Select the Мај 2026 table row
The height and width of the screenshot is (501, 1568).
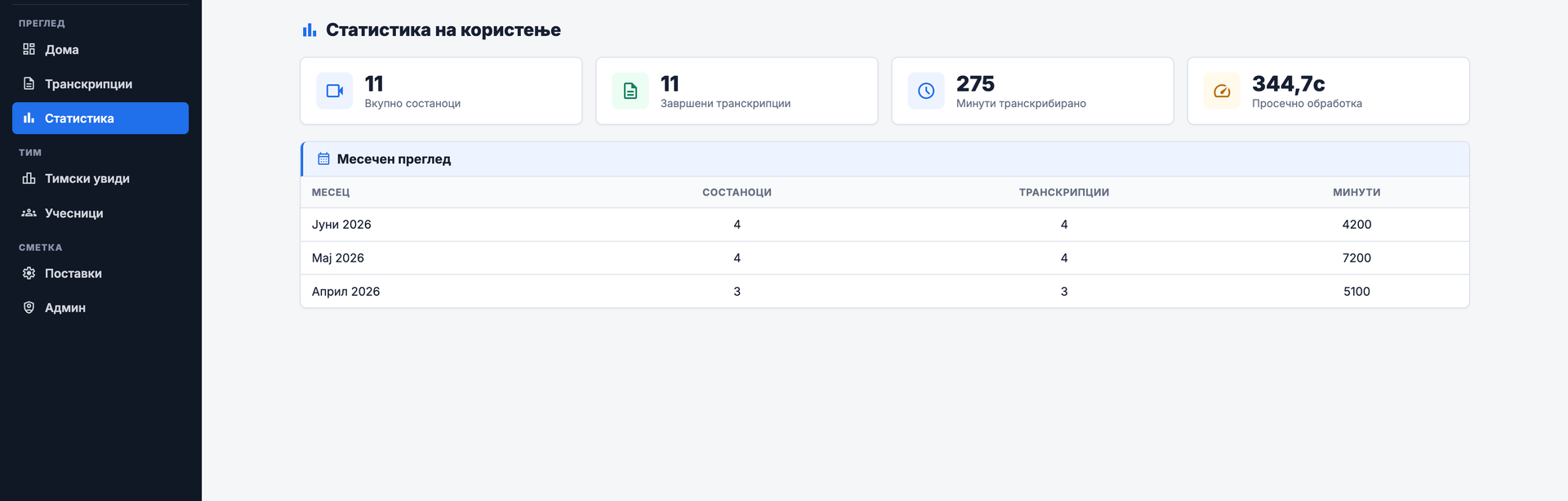[x=884, y=257]
